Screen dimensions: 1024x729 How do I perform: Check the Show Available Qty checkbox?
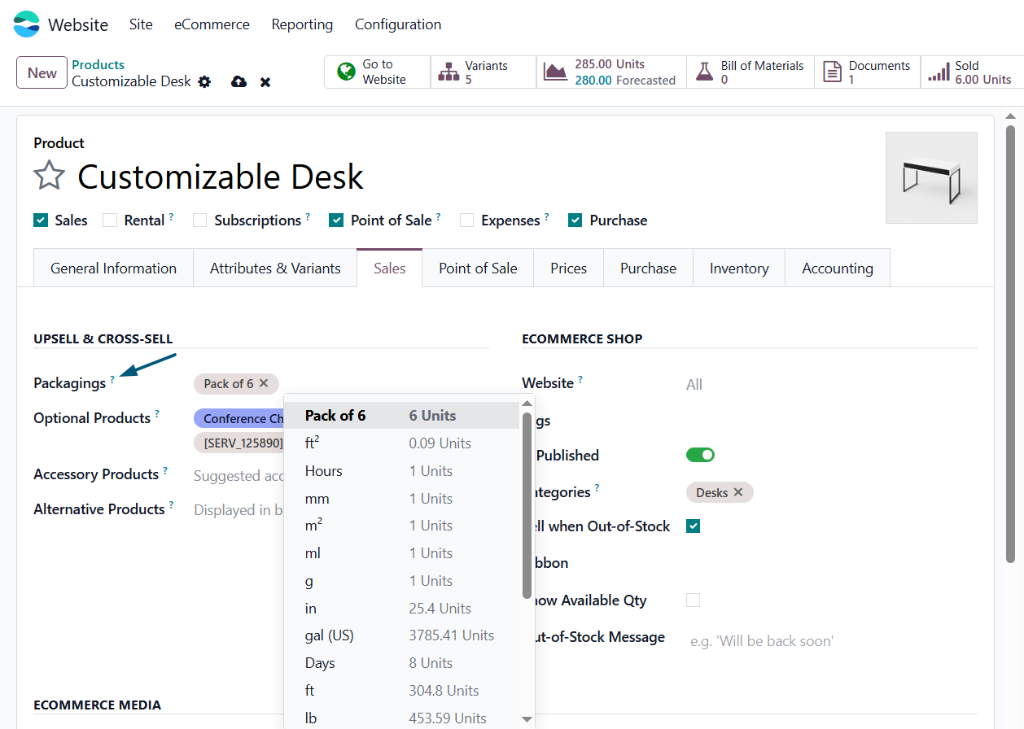693,600
